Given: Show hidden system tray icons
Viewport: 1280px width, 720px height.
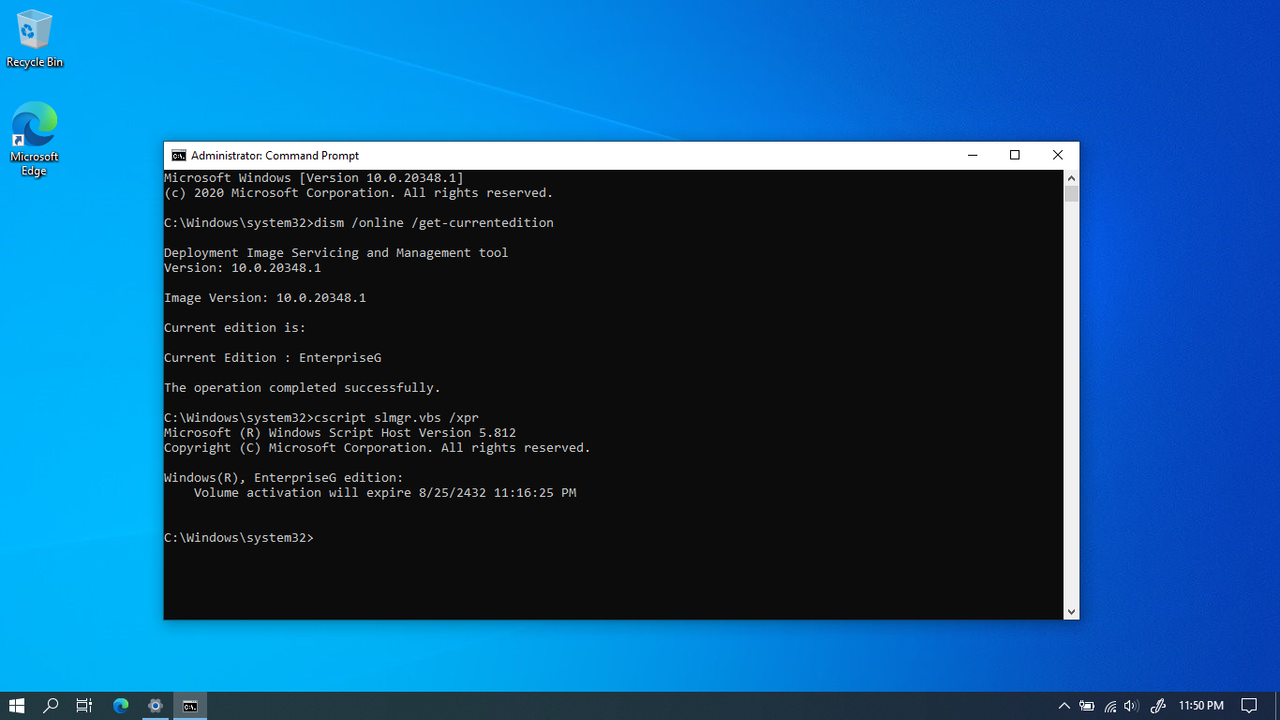Looking at the screenshot, I should point(1064,706).
